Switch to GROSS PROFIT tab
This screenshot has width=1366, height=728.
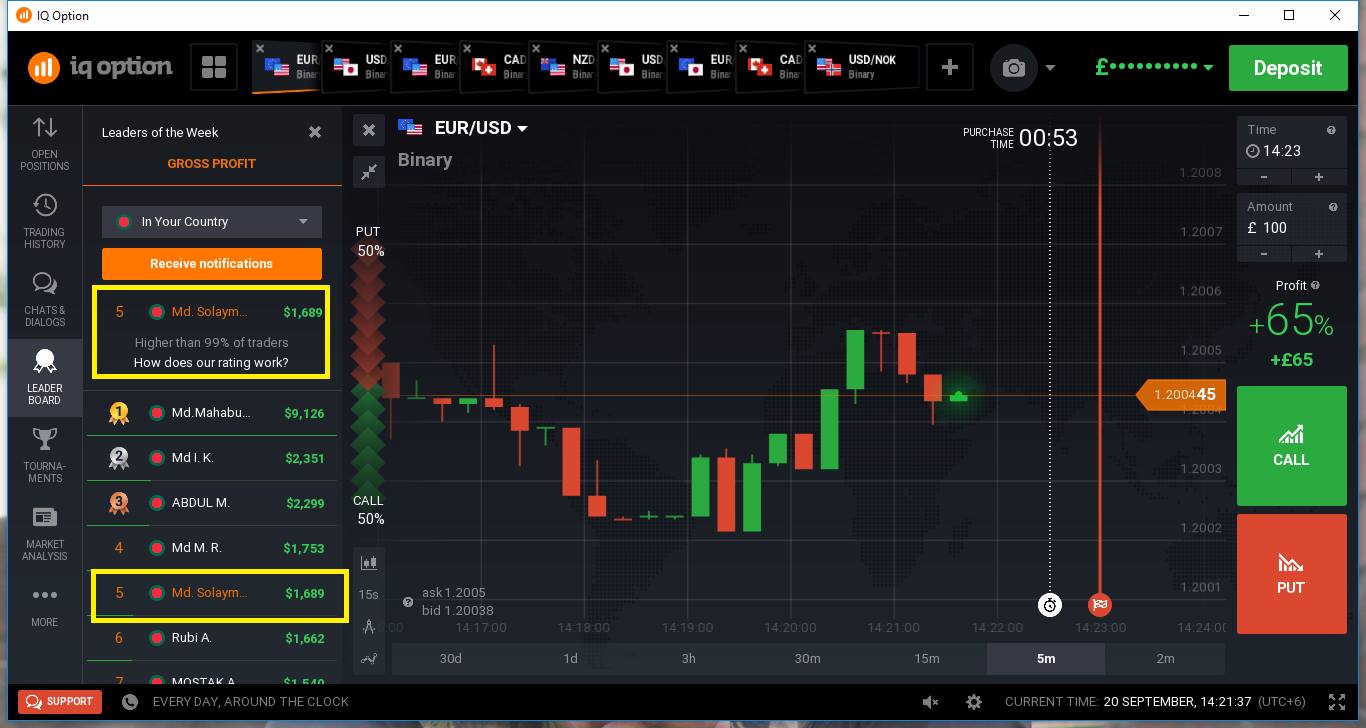pos(212,163)
